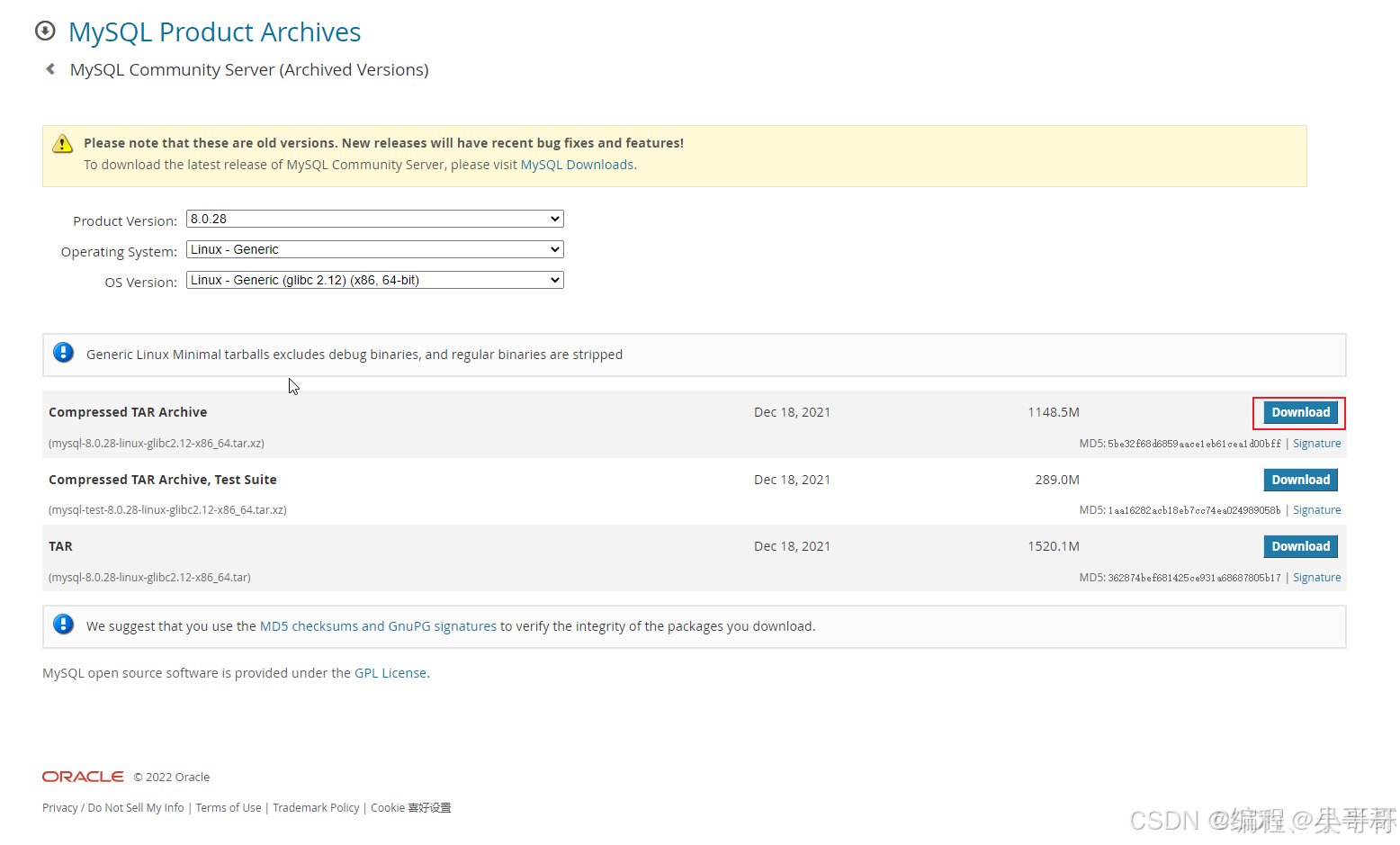Click the 1148.5M size value
The width and height of the screenshot is (1400, 845).
tap(1054, 412)
